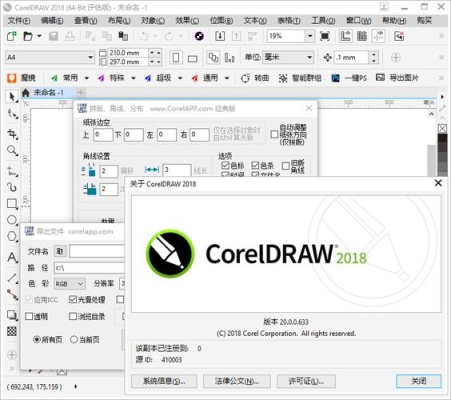Click the Show rulers icon
The image size is (451, 400).
tap(345, 36)
